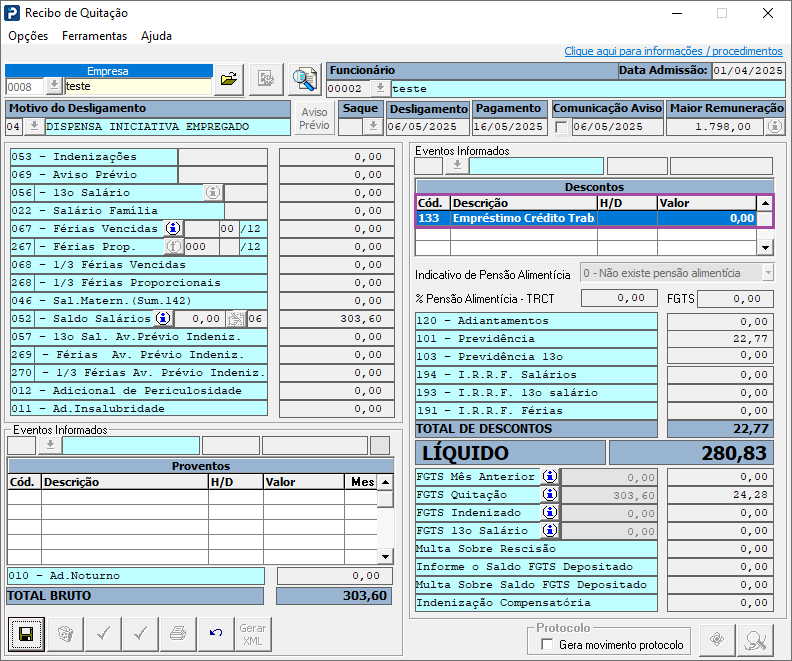Click the second checkmark toolbar button
The height and width of the screenshot is (661, 792).
[141, 634]
